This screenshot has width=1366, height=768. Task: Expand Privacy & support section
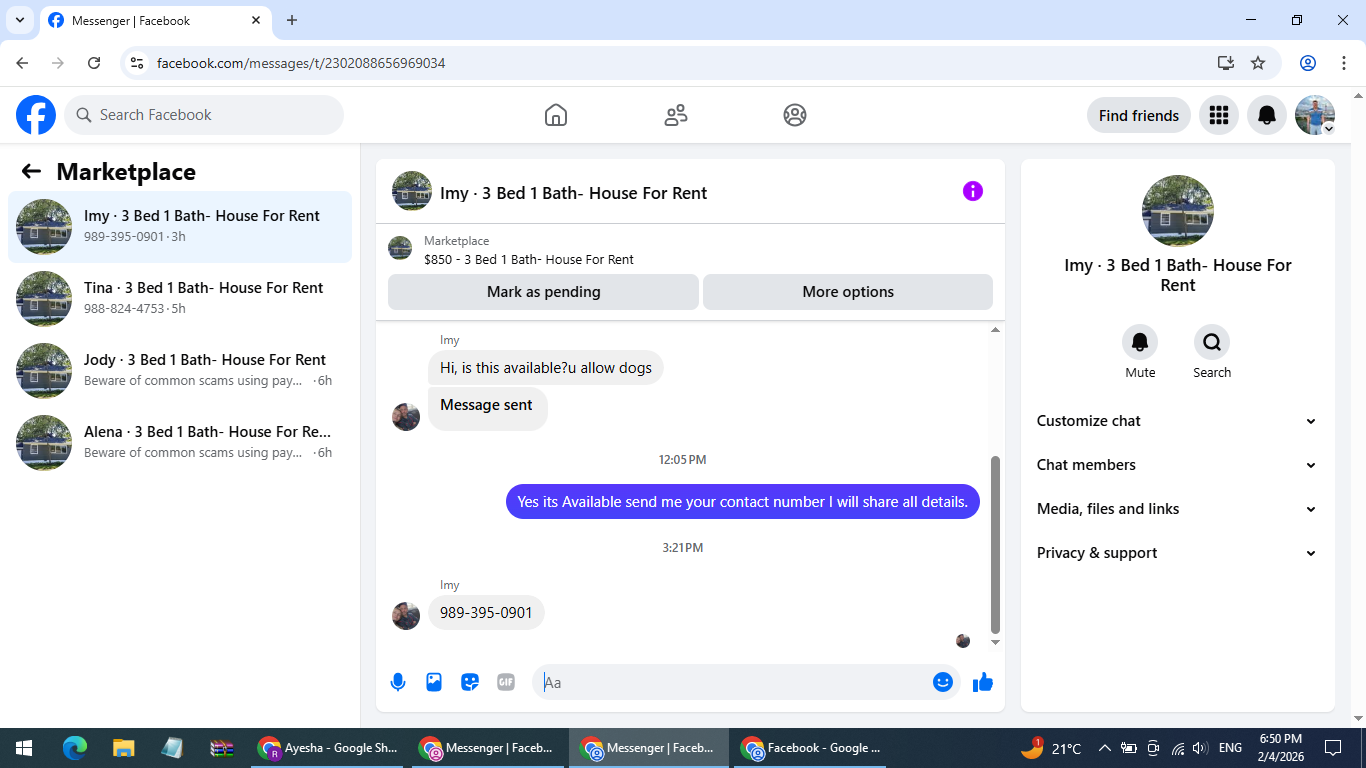click(x=1177, y=553)
